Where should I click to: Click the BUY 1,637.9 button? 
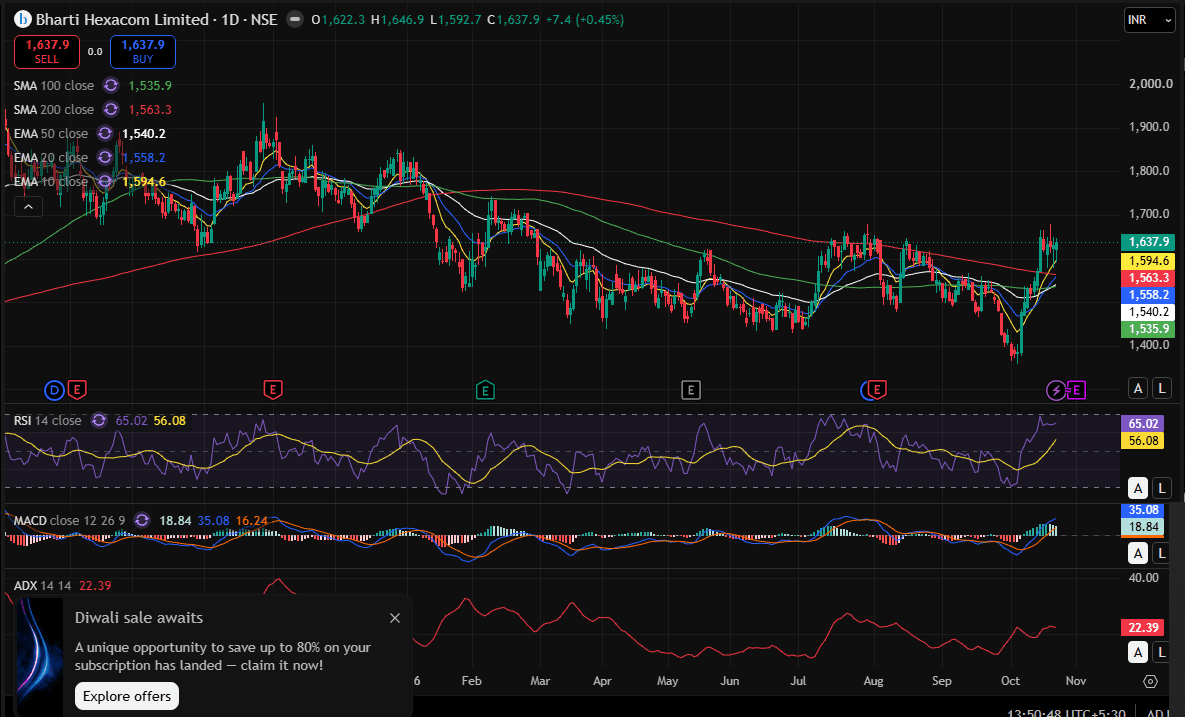click(143, 51)
